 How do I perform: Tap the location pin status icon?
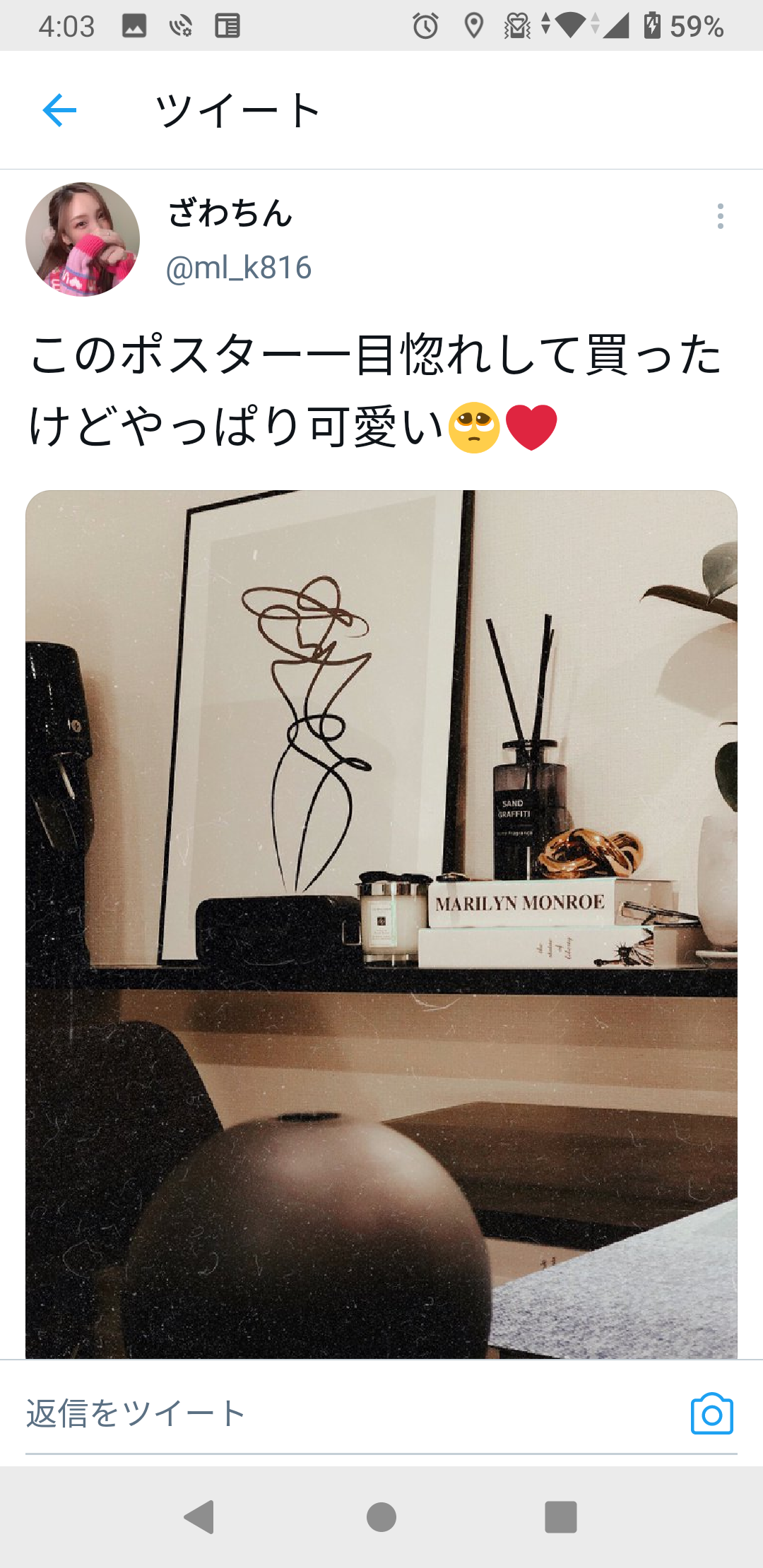[x=473, y=26]
